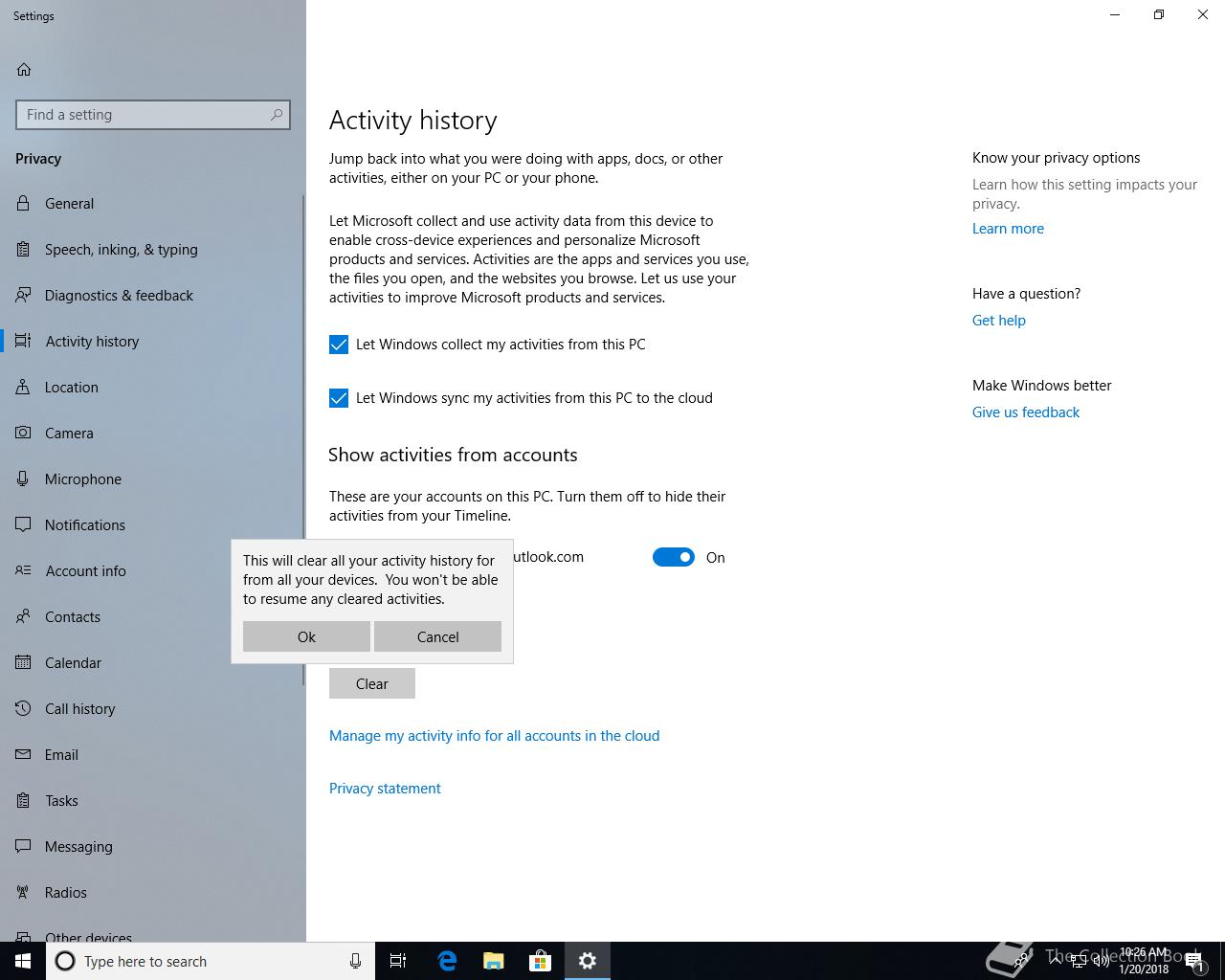Open General privacy settings
Screen dimensions: 1225x980
152,203
